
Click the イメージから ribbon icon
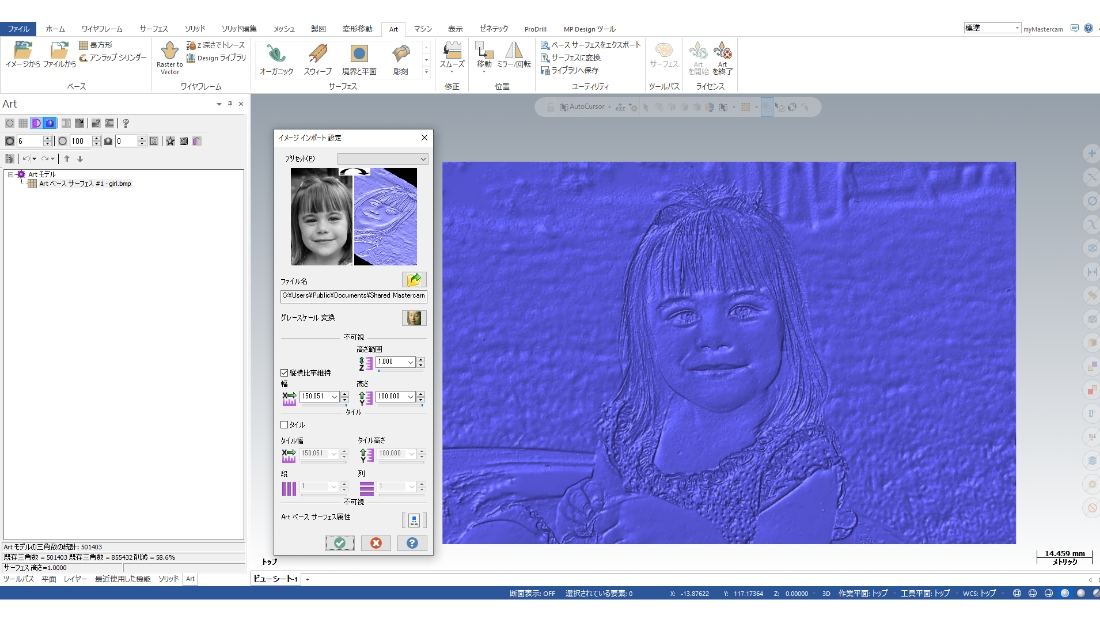[x=22, y=55]
